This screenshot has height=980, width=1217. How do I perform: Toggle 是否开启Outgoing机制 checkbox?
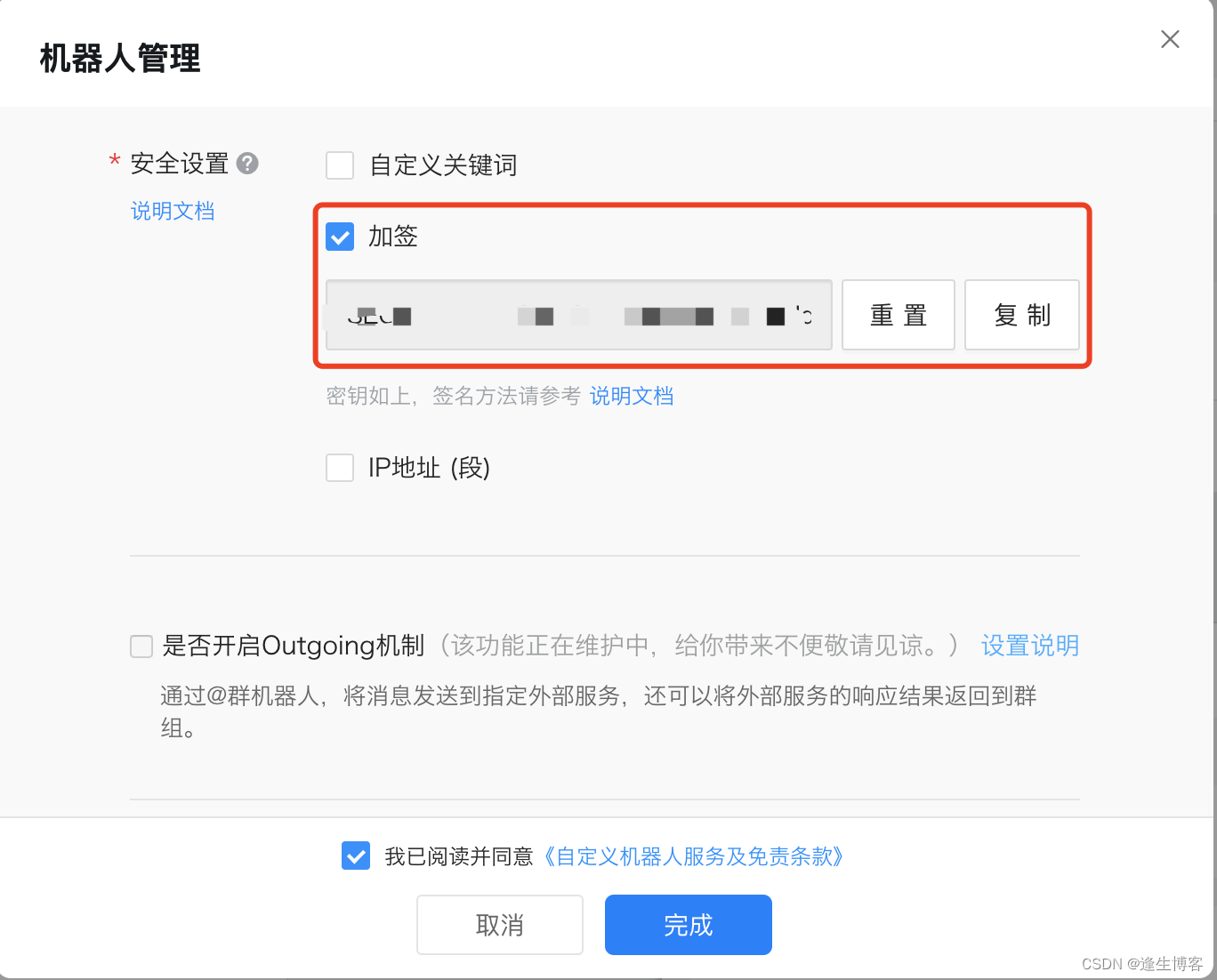click(x=141, y=646)
